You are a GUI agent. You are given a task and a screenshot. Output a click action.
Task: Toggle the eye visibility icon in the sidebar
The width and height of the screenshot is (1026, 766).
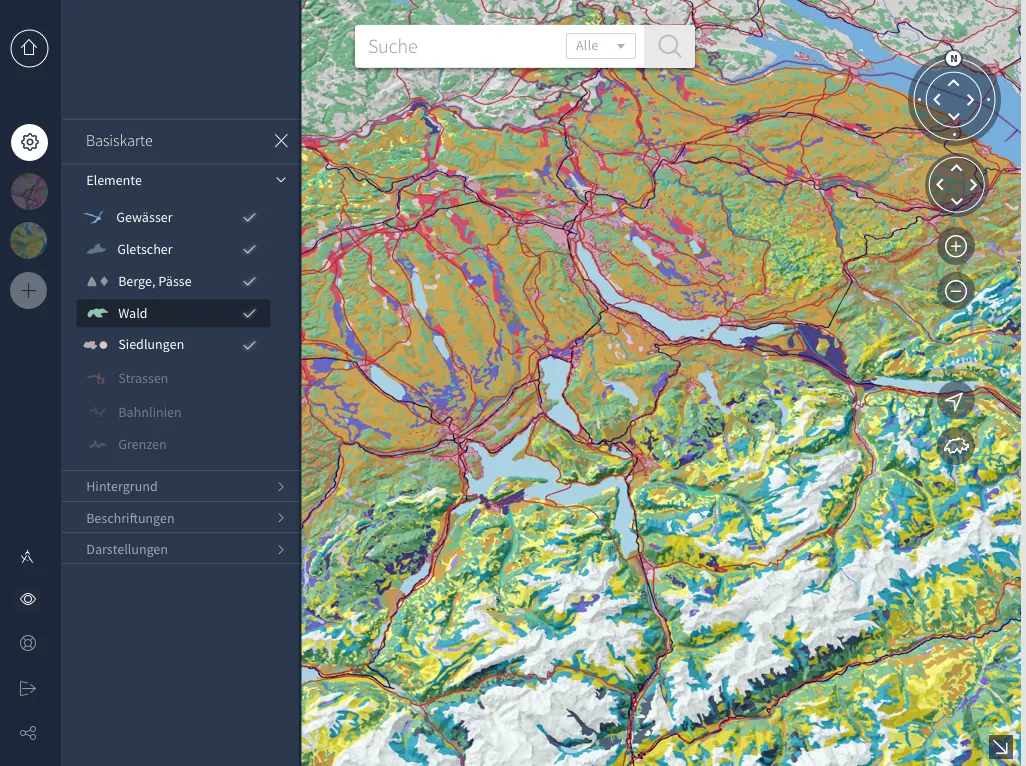28,598
